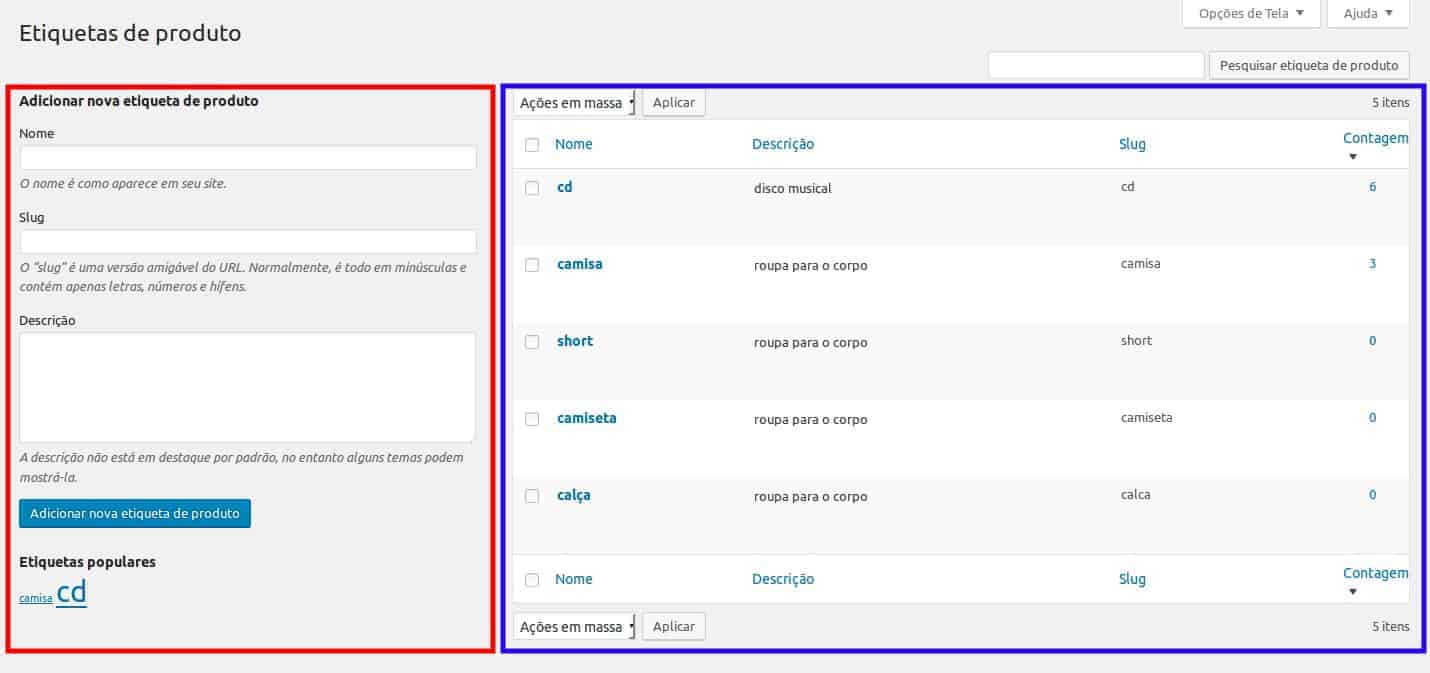The image size is (1430, 673).
Task: Click the camisa row description text
Action: point(811,266)
